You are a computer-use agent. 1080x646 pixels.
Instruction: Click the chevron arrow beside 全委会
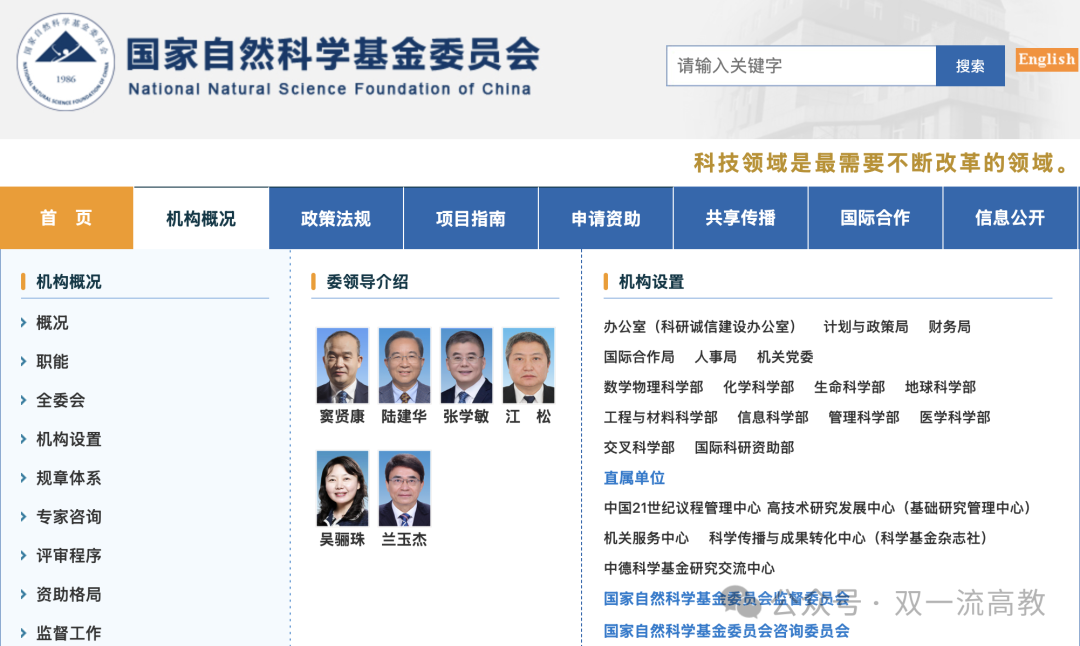[x=23, y=400]
